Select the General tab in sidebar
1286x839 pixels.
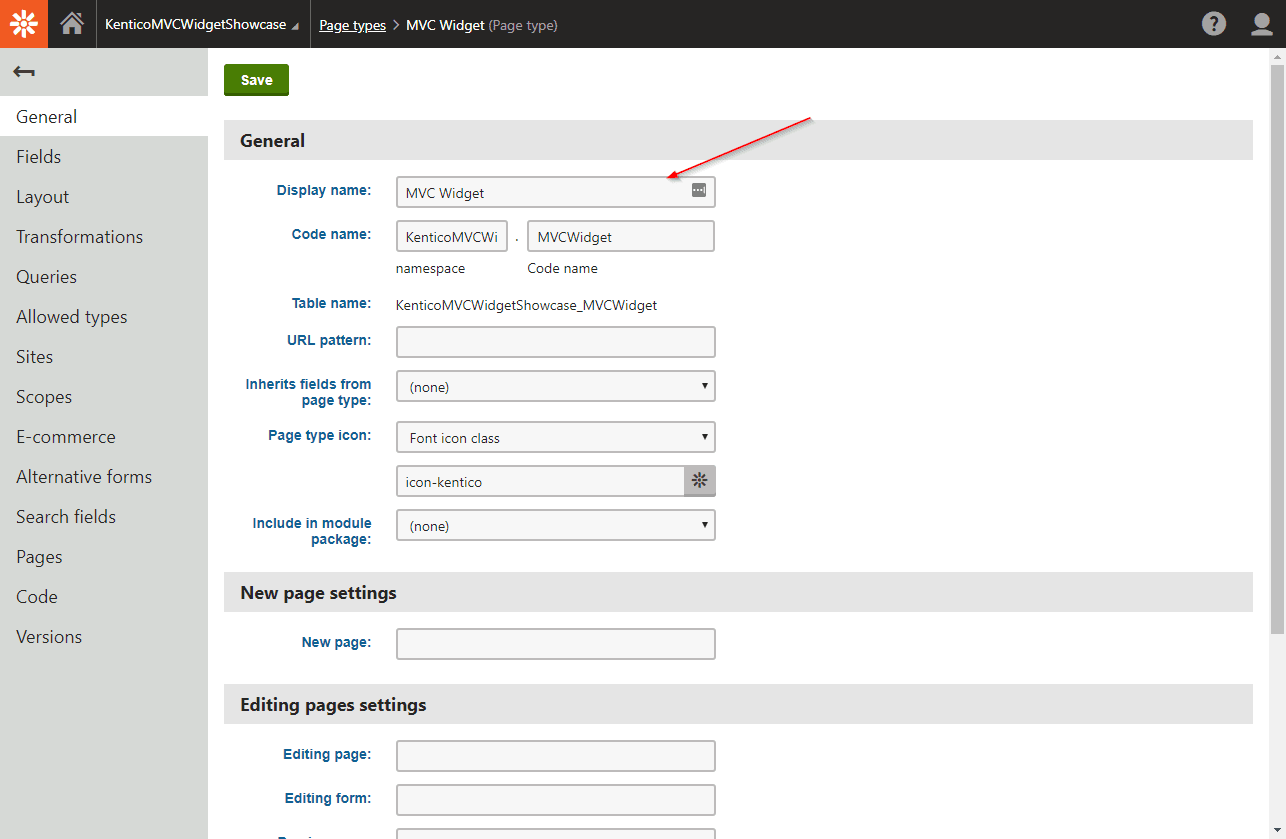(x=104, y=116)
